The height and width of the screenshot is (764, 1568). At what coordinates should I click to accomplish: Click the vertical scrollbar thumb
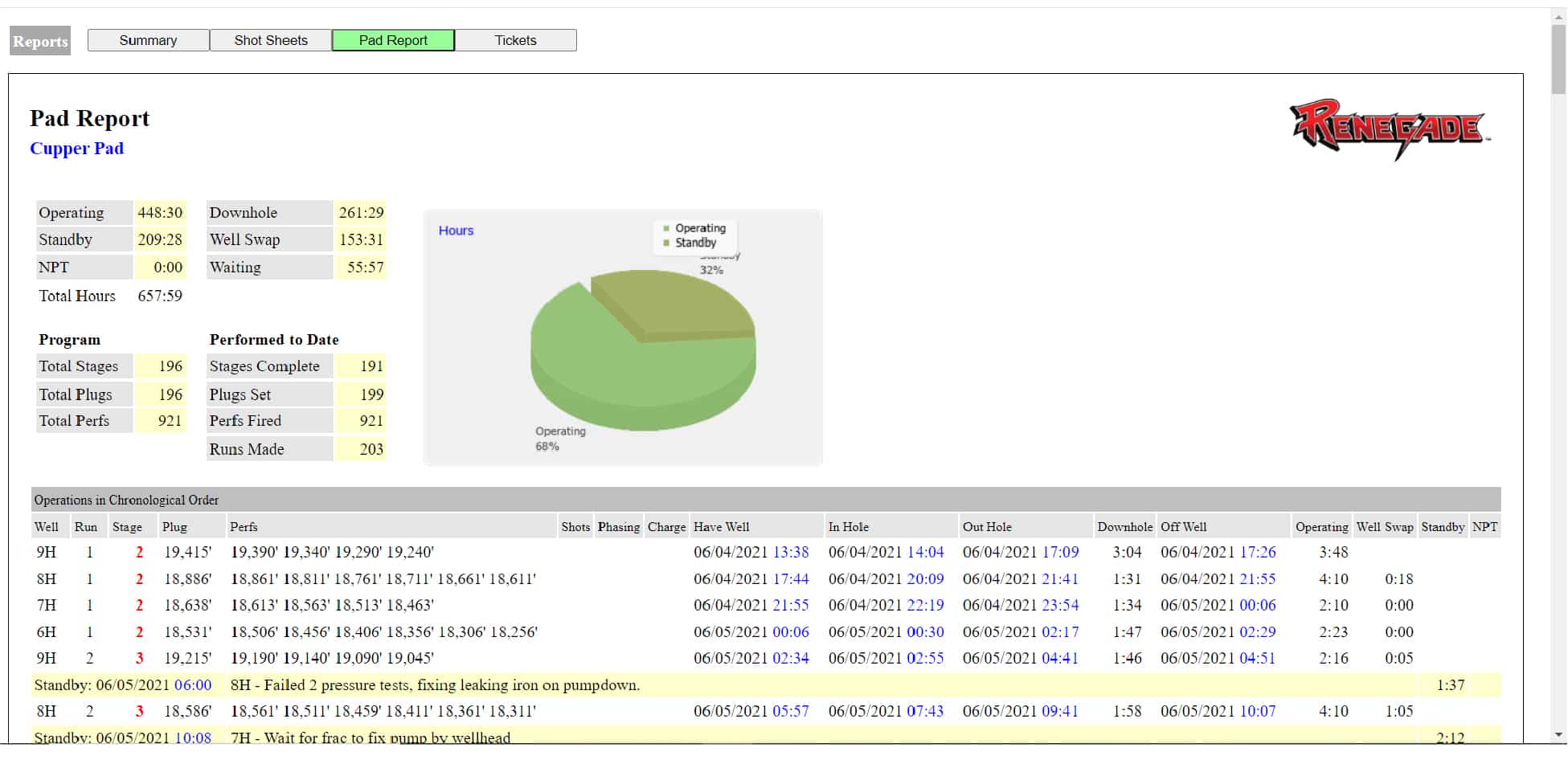1558,59
